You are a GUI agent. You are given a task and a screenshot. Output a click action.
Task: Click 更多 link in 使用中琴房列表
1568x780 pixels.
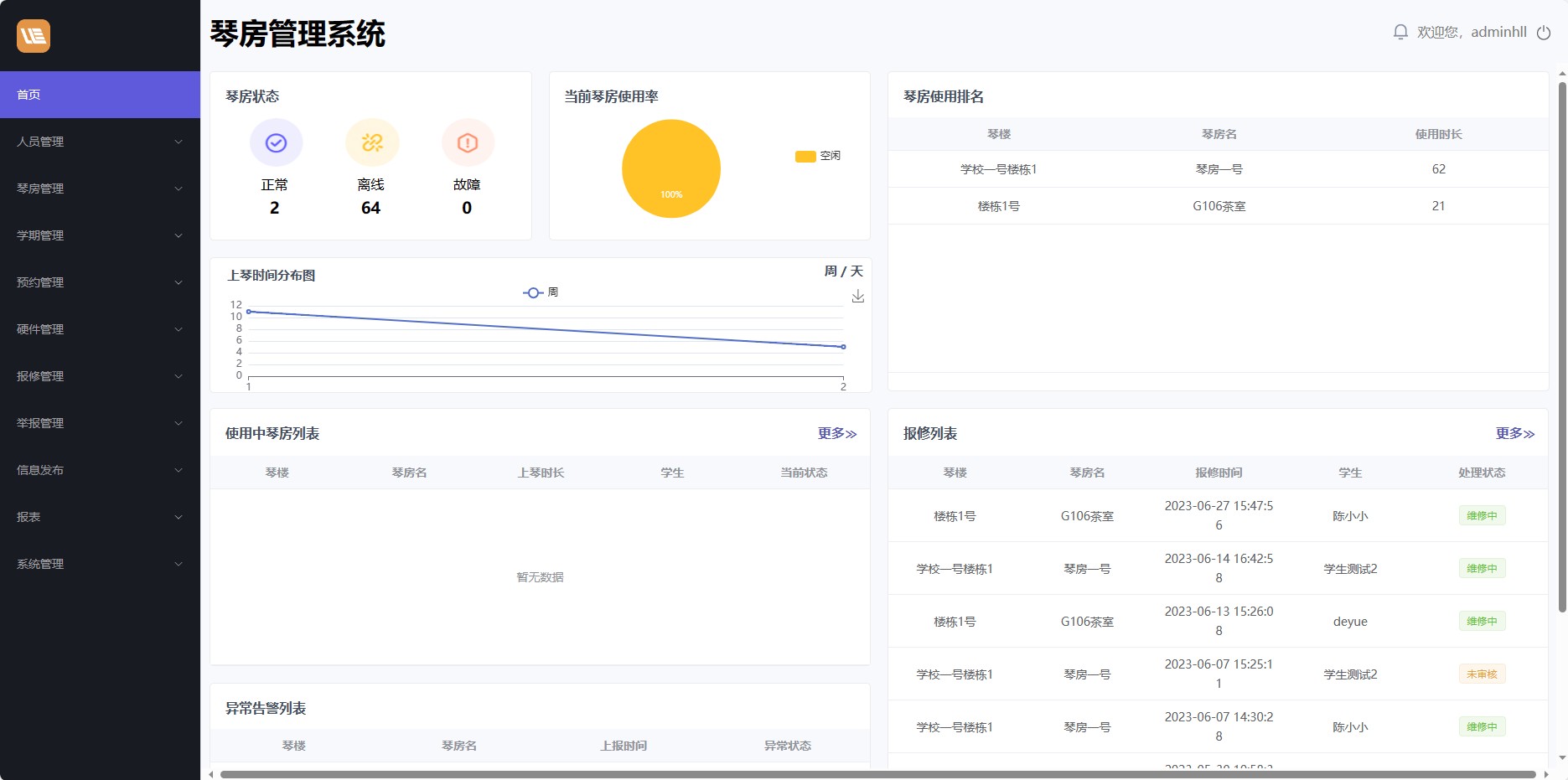pyautogui.click(x=837, y=433)
